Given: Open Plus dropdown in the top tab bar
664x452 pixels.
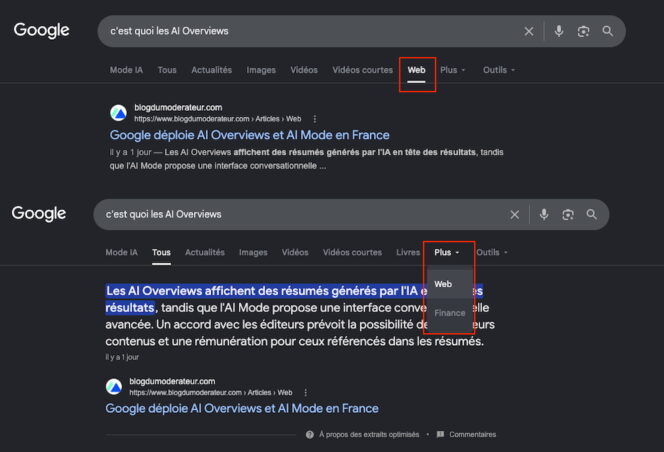Looking at the screenshot, I should pos(453,70).
